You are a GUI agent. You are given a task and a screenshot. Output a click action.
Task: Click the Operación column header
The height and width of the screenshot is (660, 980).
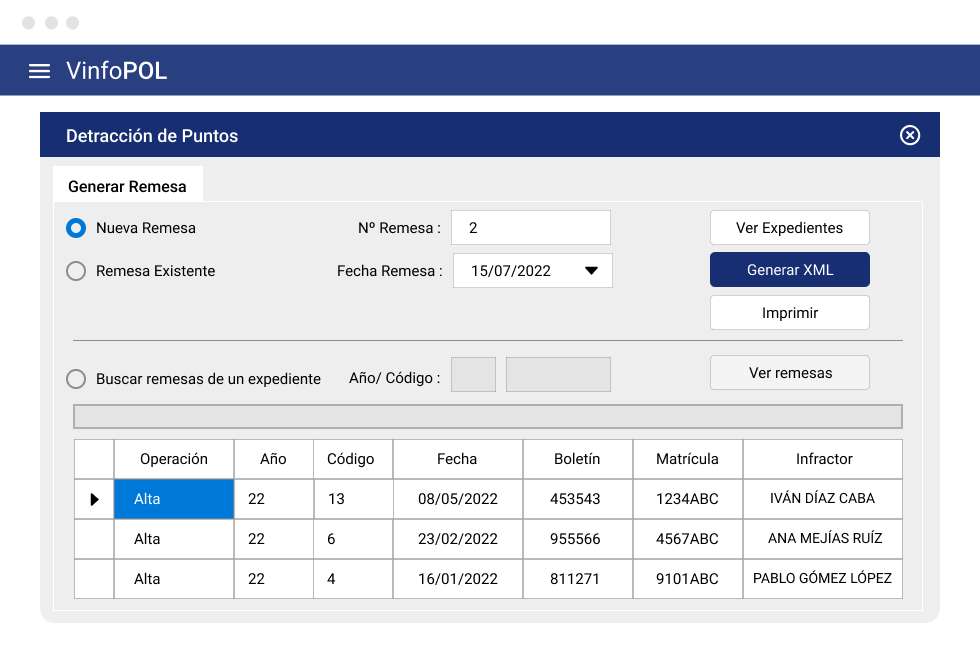point(174,459)
